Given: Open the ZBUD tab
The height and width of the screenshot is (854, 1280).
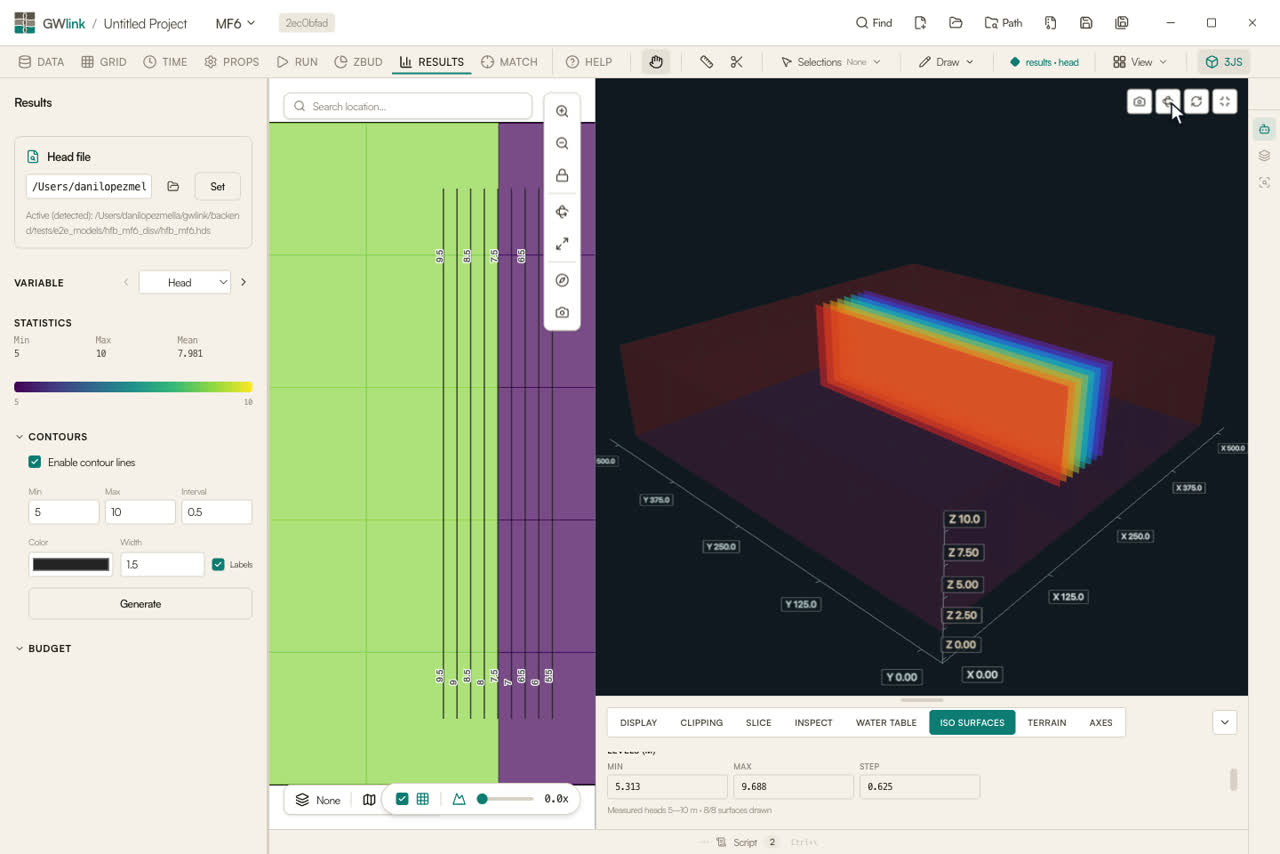Looking at the screenshot, I should (x=358, y=62).
